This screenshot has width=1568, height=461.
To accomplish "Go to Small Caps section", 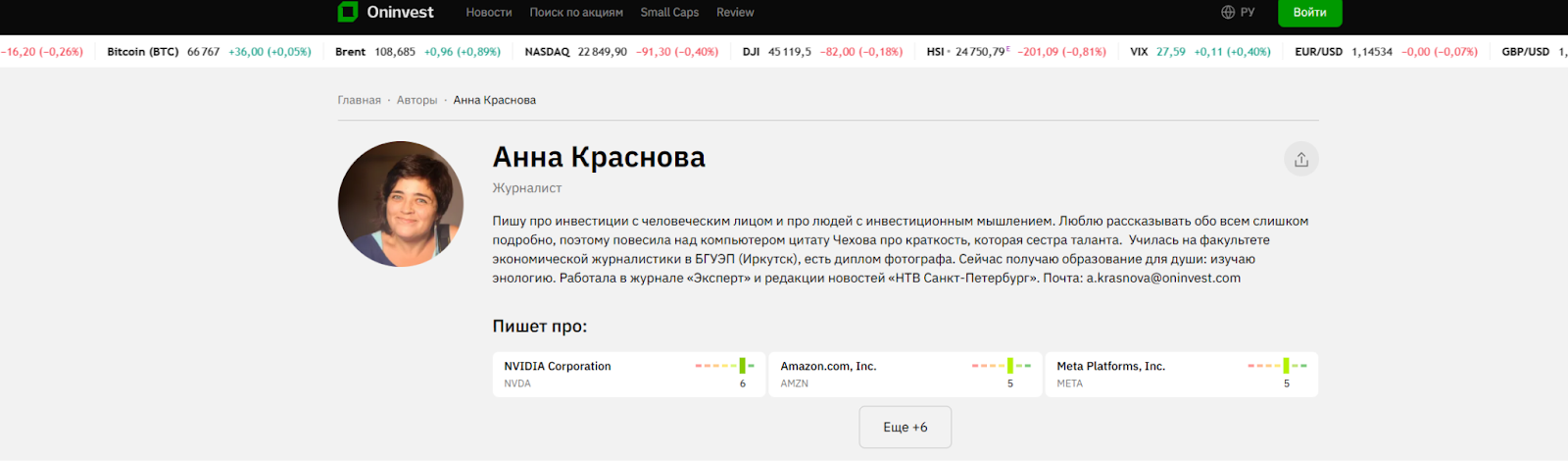I will coord(669,13).
